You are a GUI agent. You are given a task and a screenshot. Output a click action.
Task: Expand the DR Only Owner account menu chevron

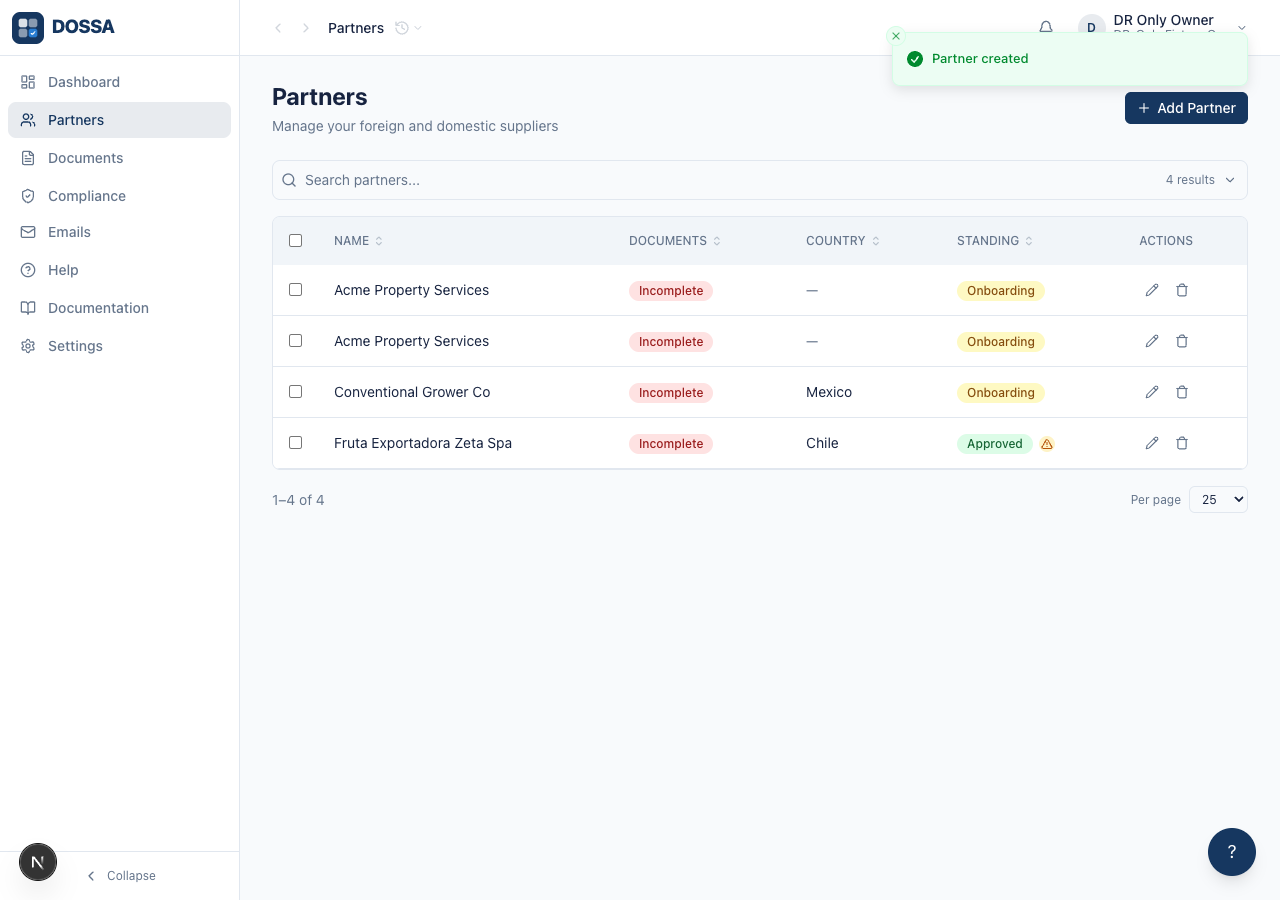1242,28
